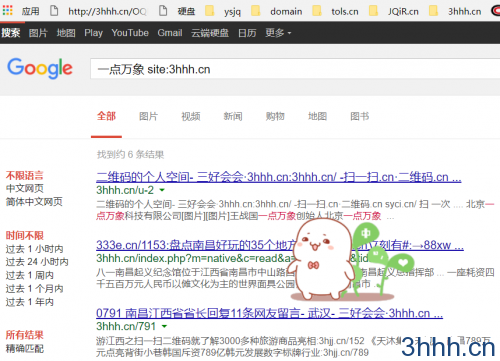Viewport: 500px width, 361px height.
Task: Open the http://3hhh.cn/OQ bookmark
Action: point(98,11)
